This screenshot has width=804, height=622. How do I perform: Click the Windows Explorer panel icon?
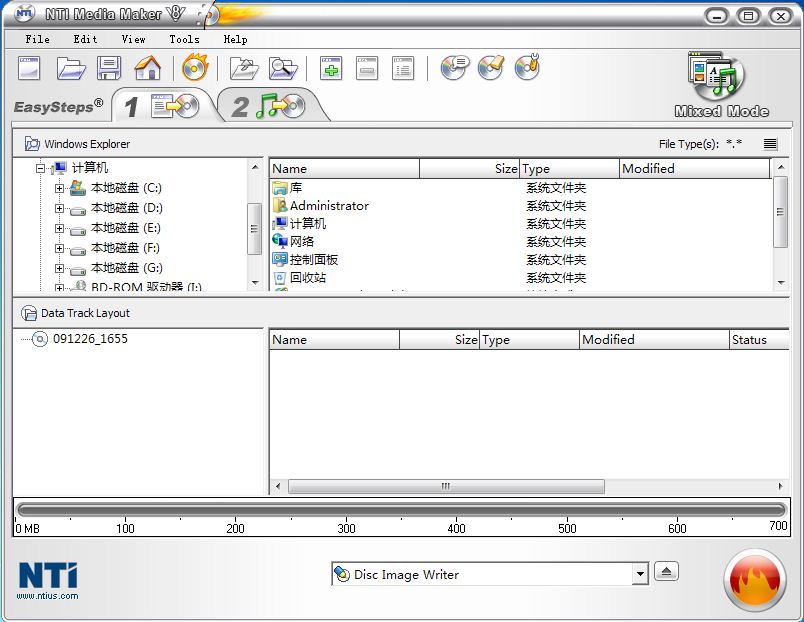(32, 144)
